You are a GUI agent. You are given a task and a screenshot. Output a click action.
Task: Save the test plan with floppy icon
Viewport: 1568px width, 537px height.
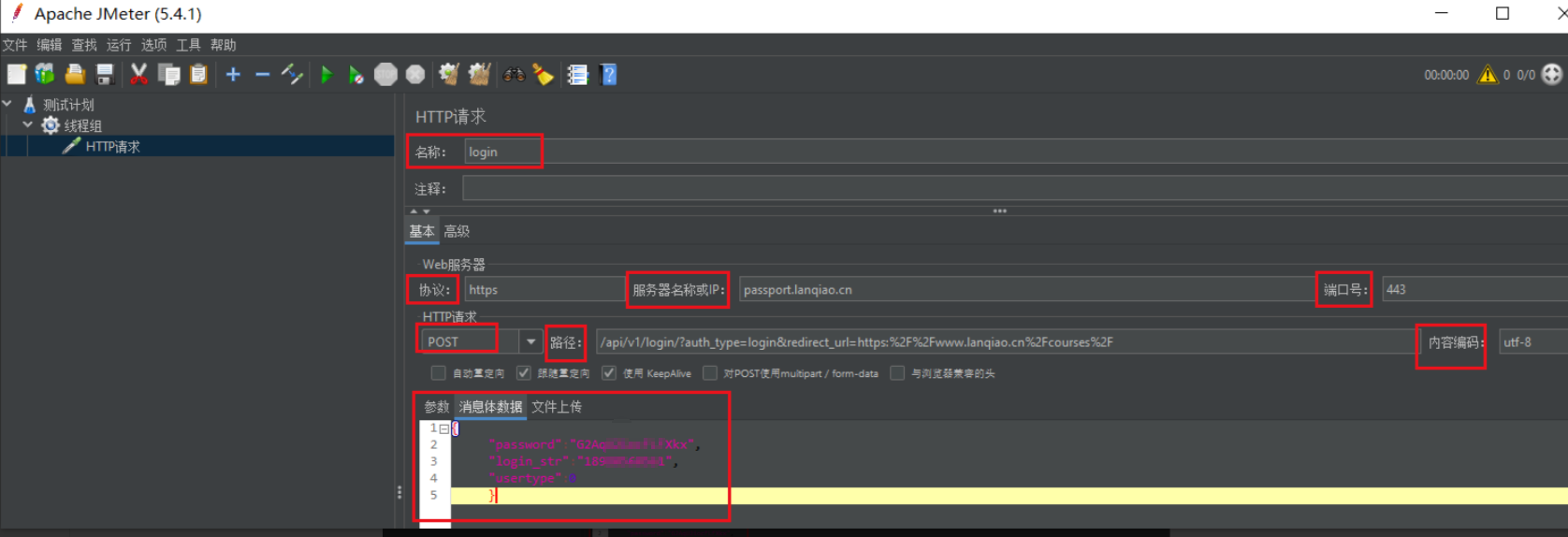coord(105,75)
